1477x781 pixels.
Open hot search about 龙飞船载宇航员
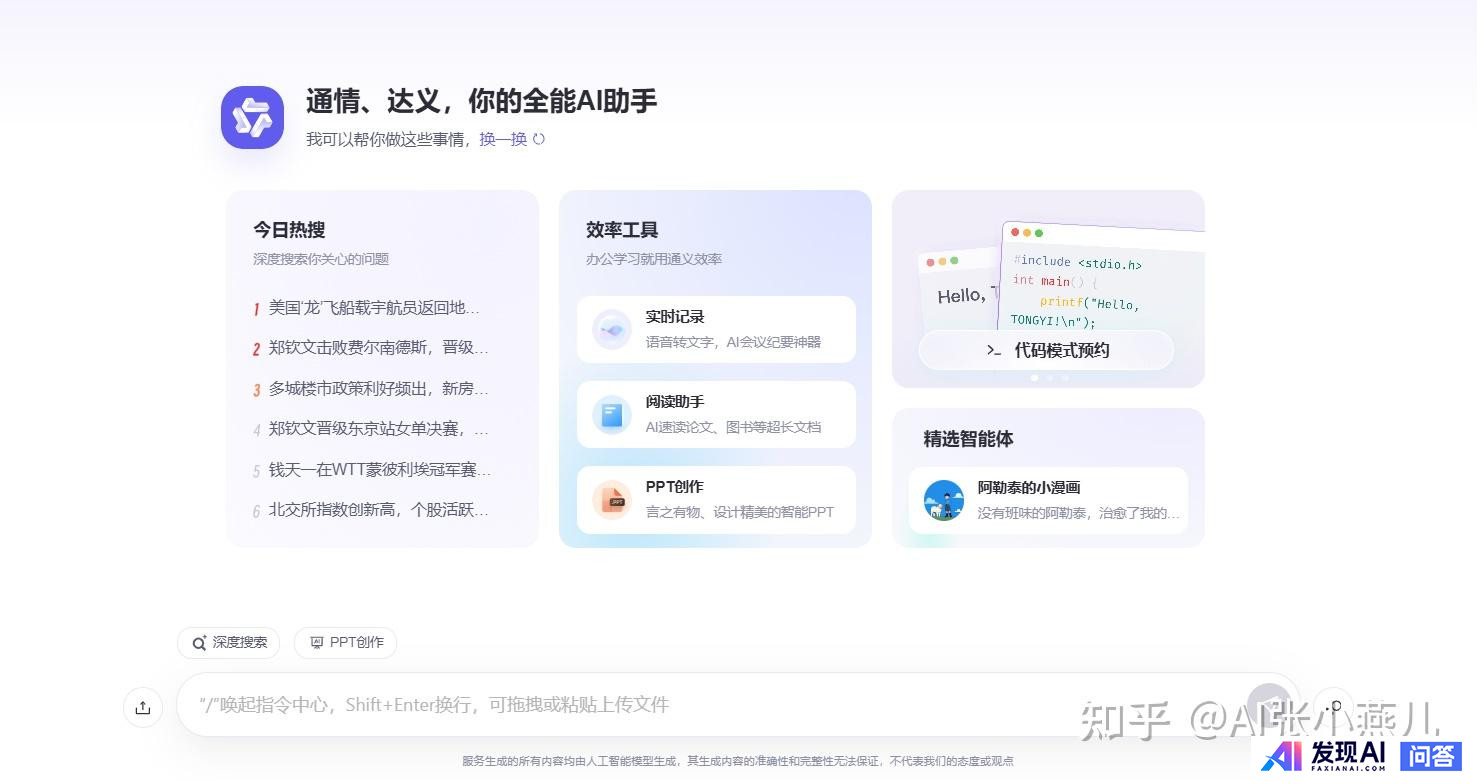click(374, 308)
